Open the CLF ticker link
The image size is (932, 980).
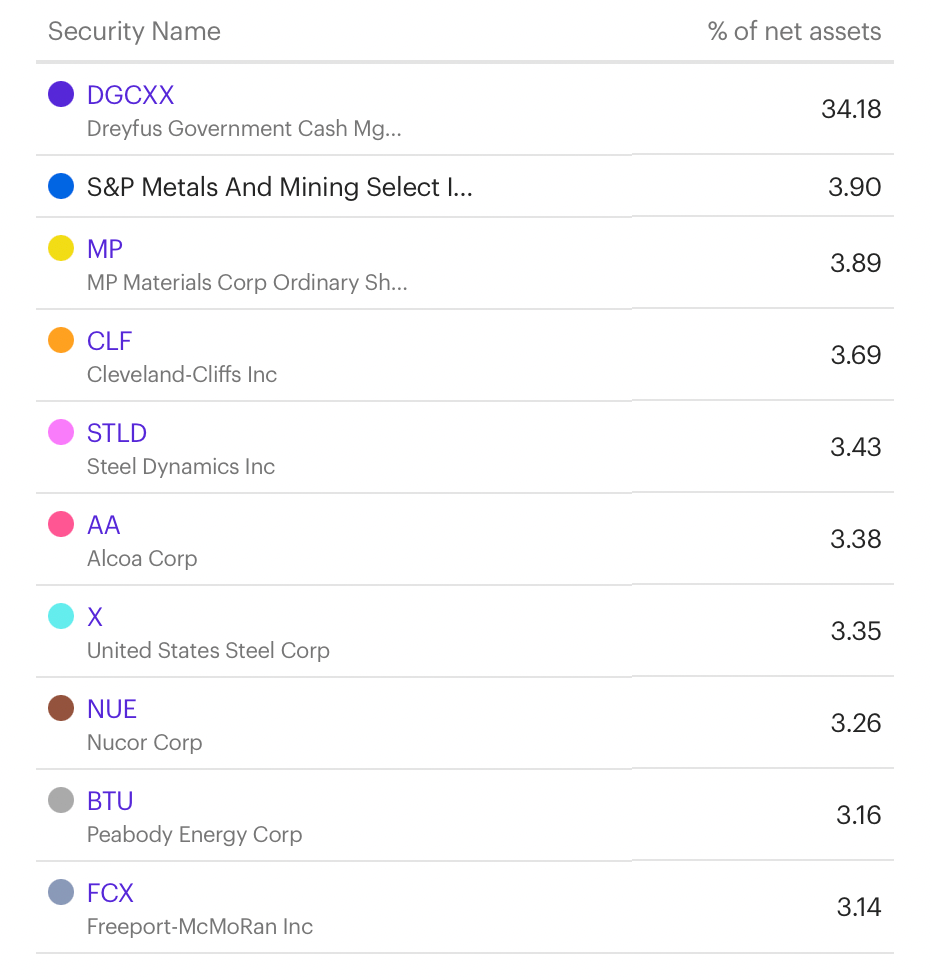tap(109, 341)
